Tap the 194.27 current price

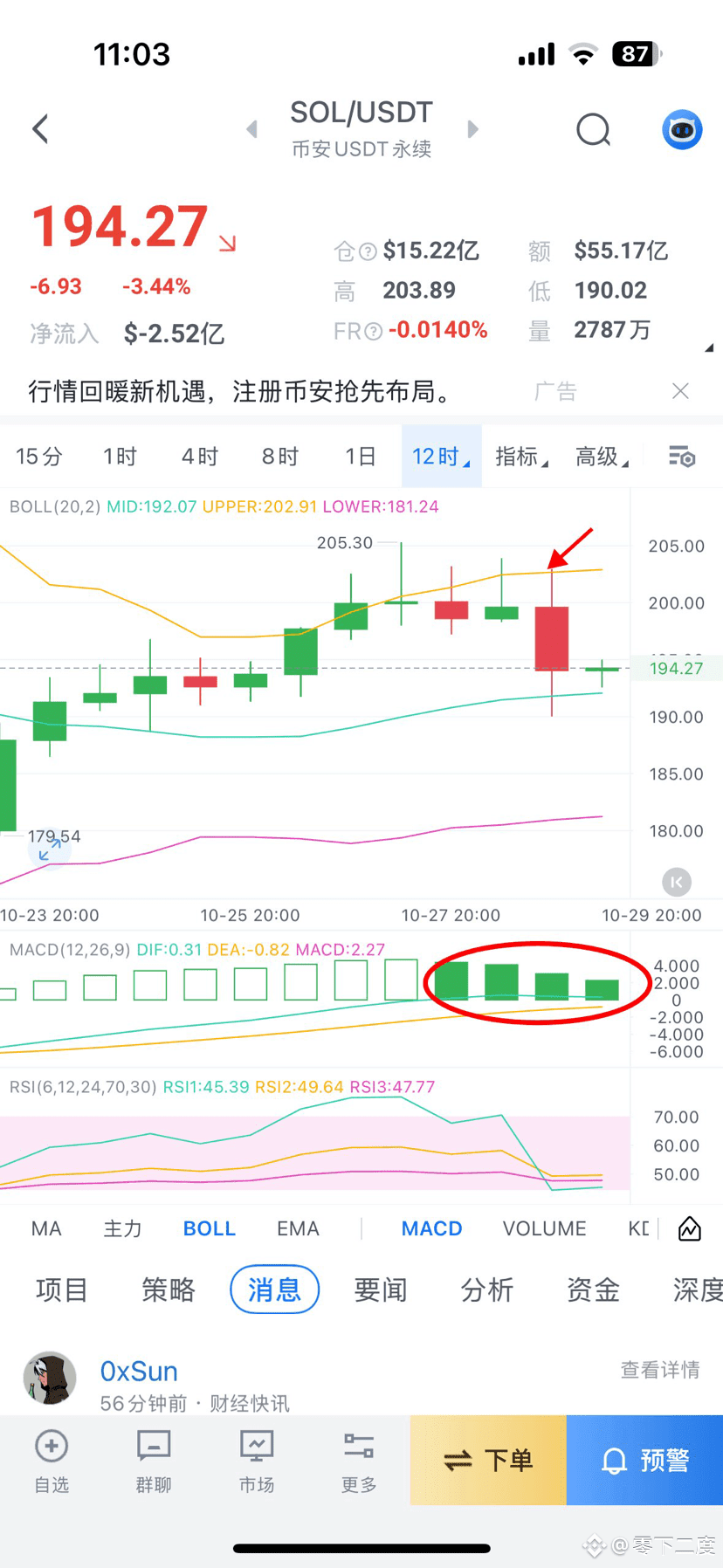click(x=120, y=227)
